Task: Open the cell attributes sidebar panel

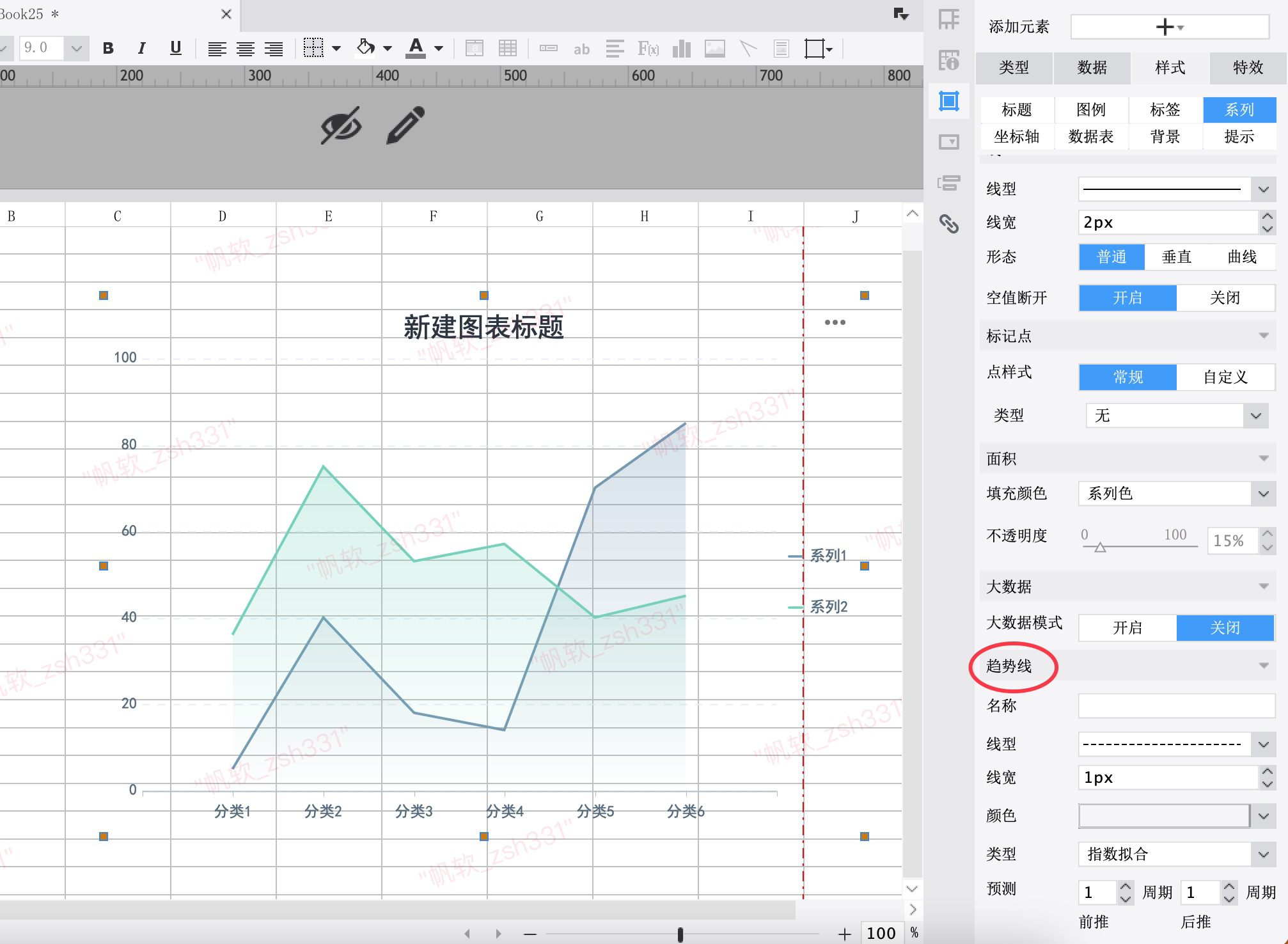Action: tap(949, 60)
